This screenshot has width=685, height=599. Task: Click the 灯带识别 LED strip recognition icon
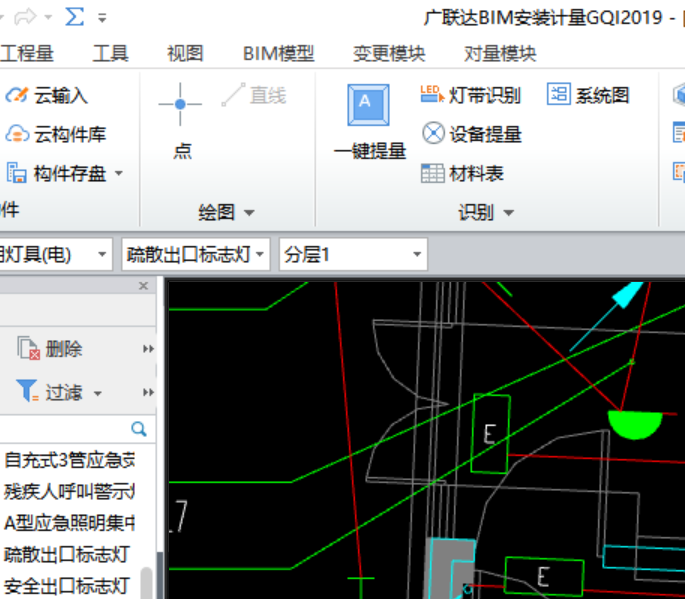[x=432, y=95]
